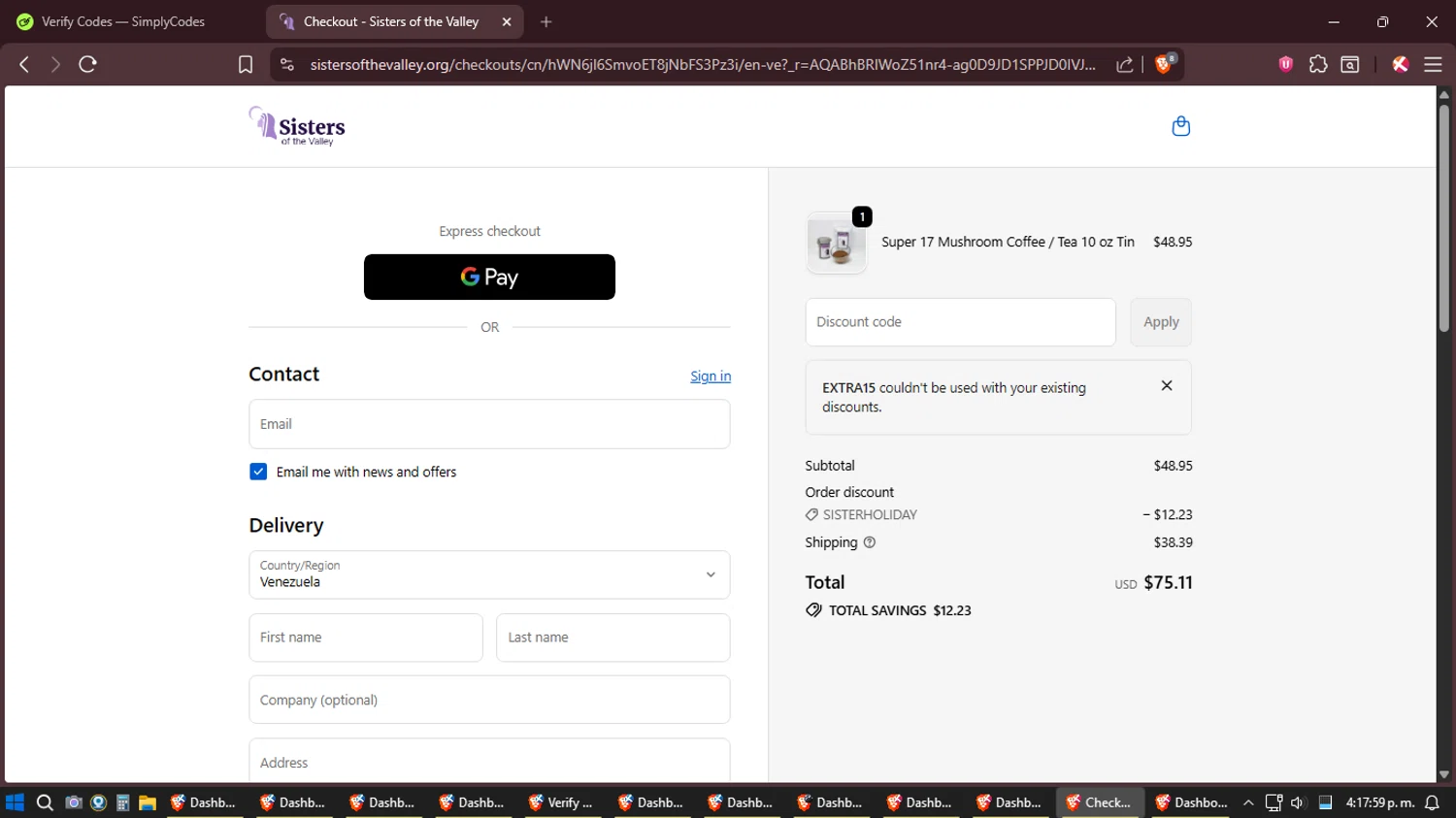Click the share page icon in address bar

1125,64
